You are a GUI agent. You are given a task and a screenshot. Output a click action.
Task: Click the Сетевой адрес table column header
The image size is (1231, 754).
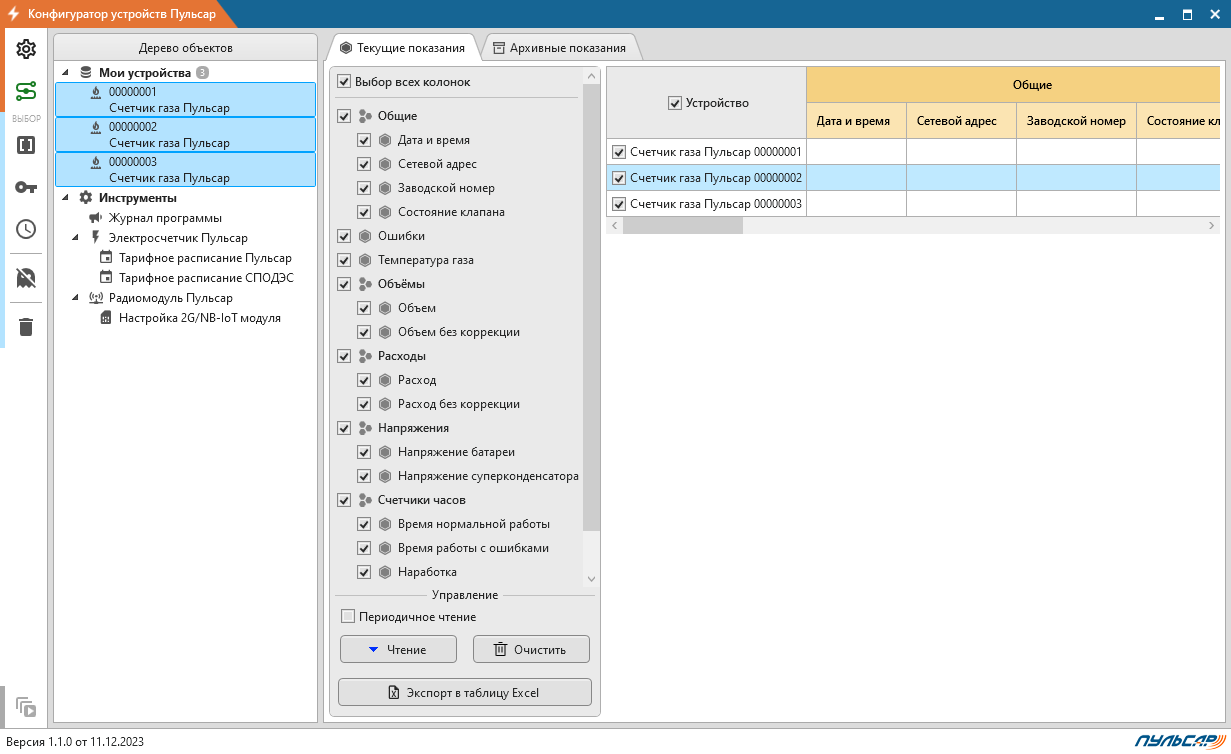961,121
